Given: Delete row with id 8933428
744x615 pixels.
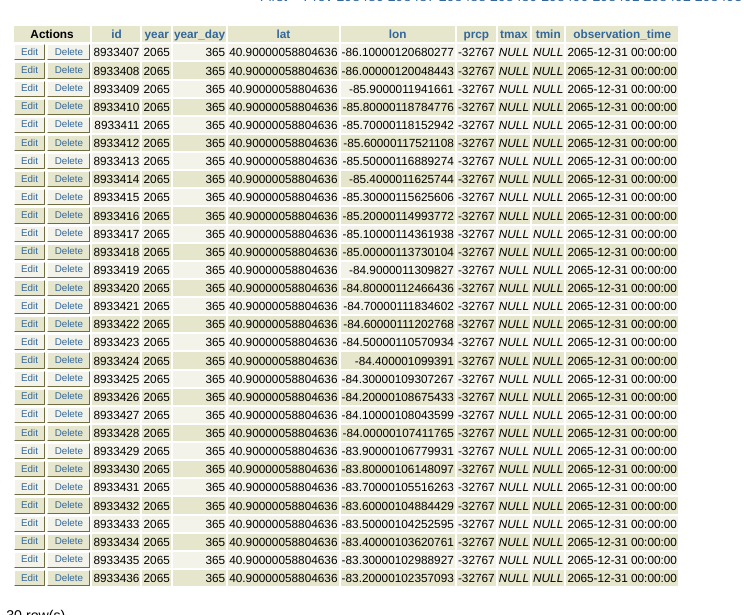Looking at the screenshot, I should coord(69,433).
